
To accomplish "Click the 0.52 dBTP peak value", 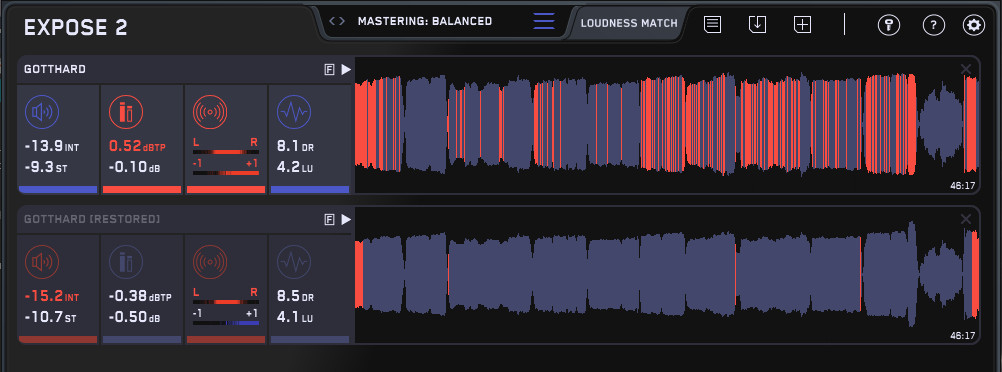I will point(137,147).
